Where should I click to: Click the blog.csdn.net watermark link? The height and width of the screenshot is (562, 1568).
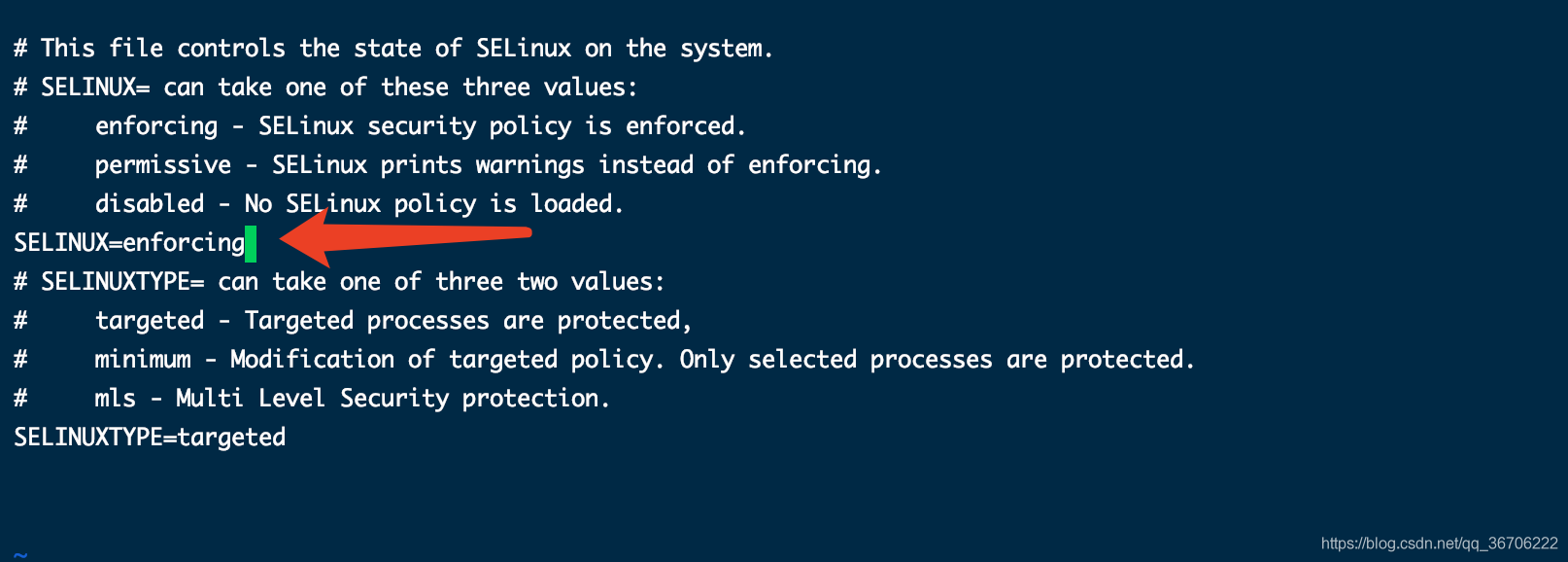click(1439, 544)
